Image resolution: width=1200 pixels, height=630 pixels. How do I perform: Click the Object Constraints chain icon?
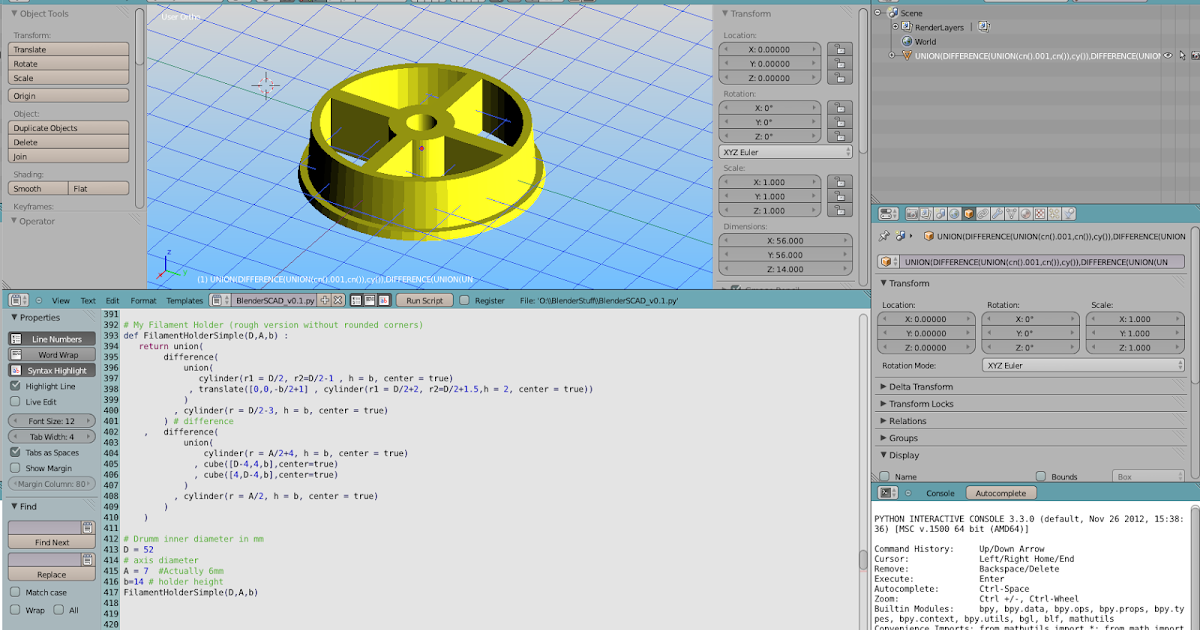[983, 213]
